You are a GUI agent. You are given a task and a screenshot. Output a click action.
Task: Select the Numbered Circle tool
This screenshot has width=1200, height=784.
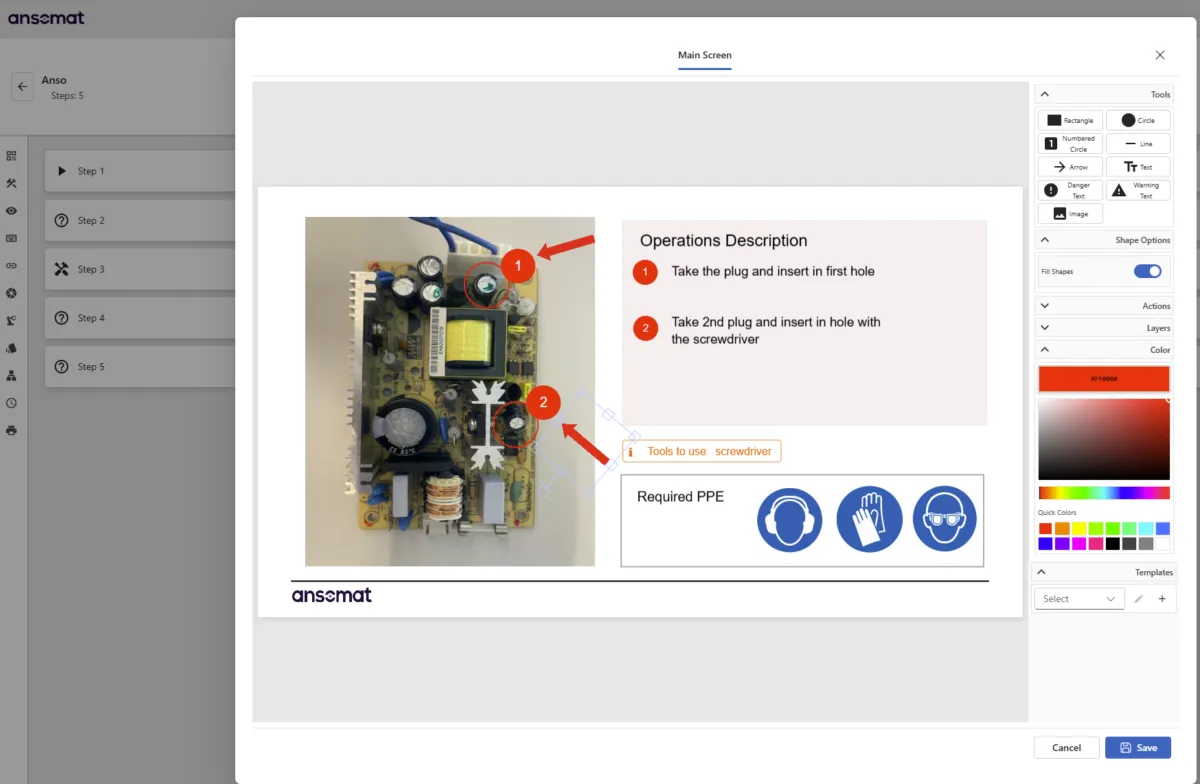pyautogui.click(x=1070, y=143)
